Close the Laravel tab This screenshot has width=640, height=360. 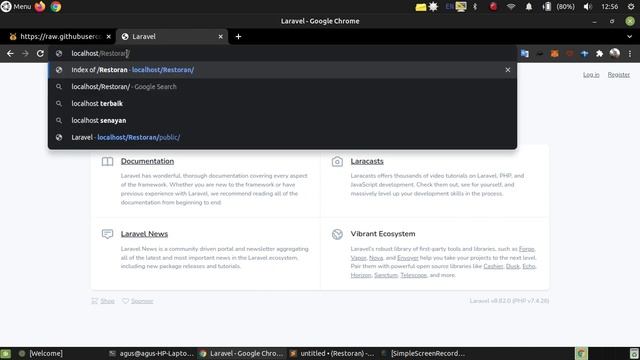click(x=220, y=37)
